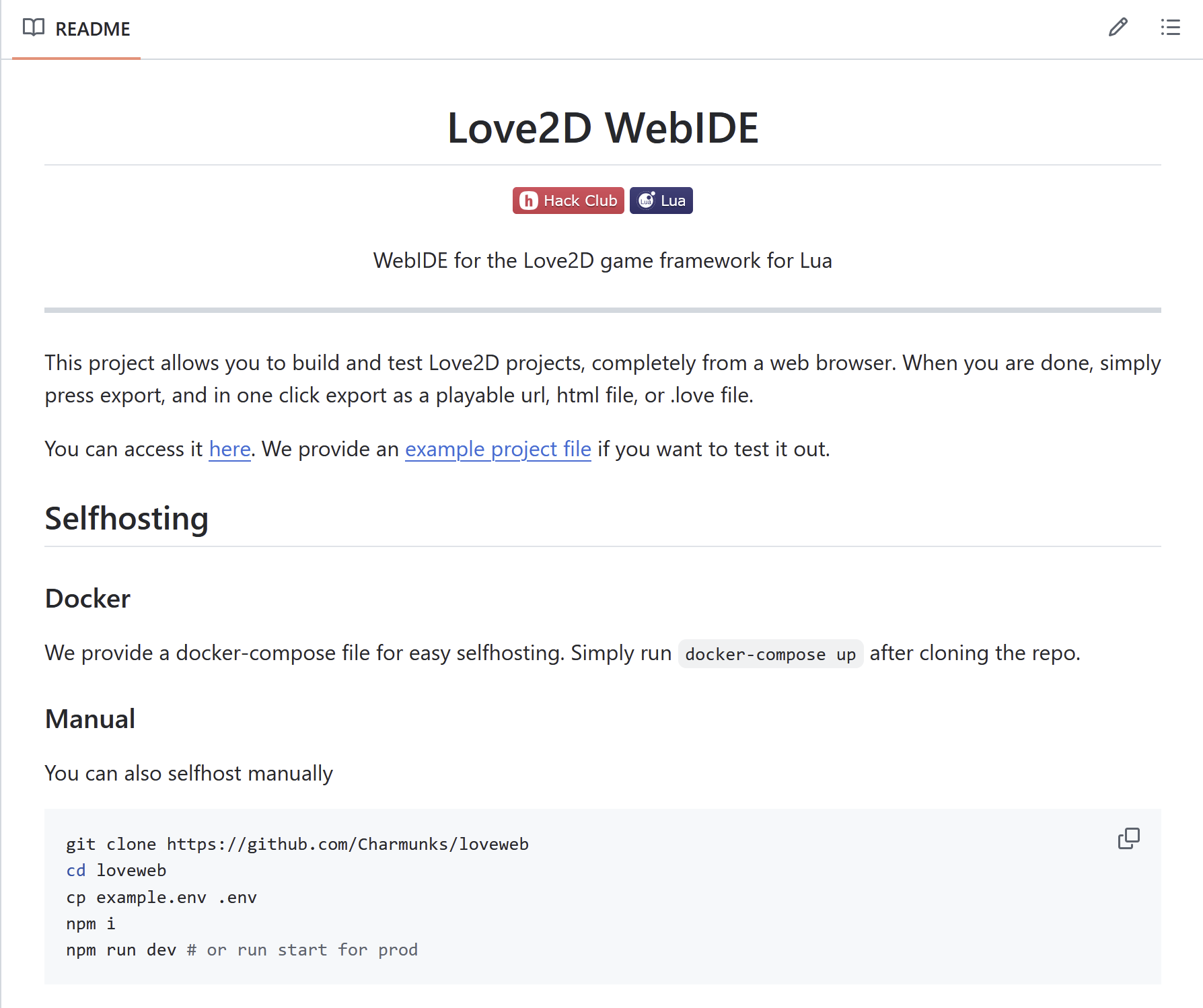Screen dimensions: 1203x1008
Task: Copy the code block with copy icon
Action: 1128,838
